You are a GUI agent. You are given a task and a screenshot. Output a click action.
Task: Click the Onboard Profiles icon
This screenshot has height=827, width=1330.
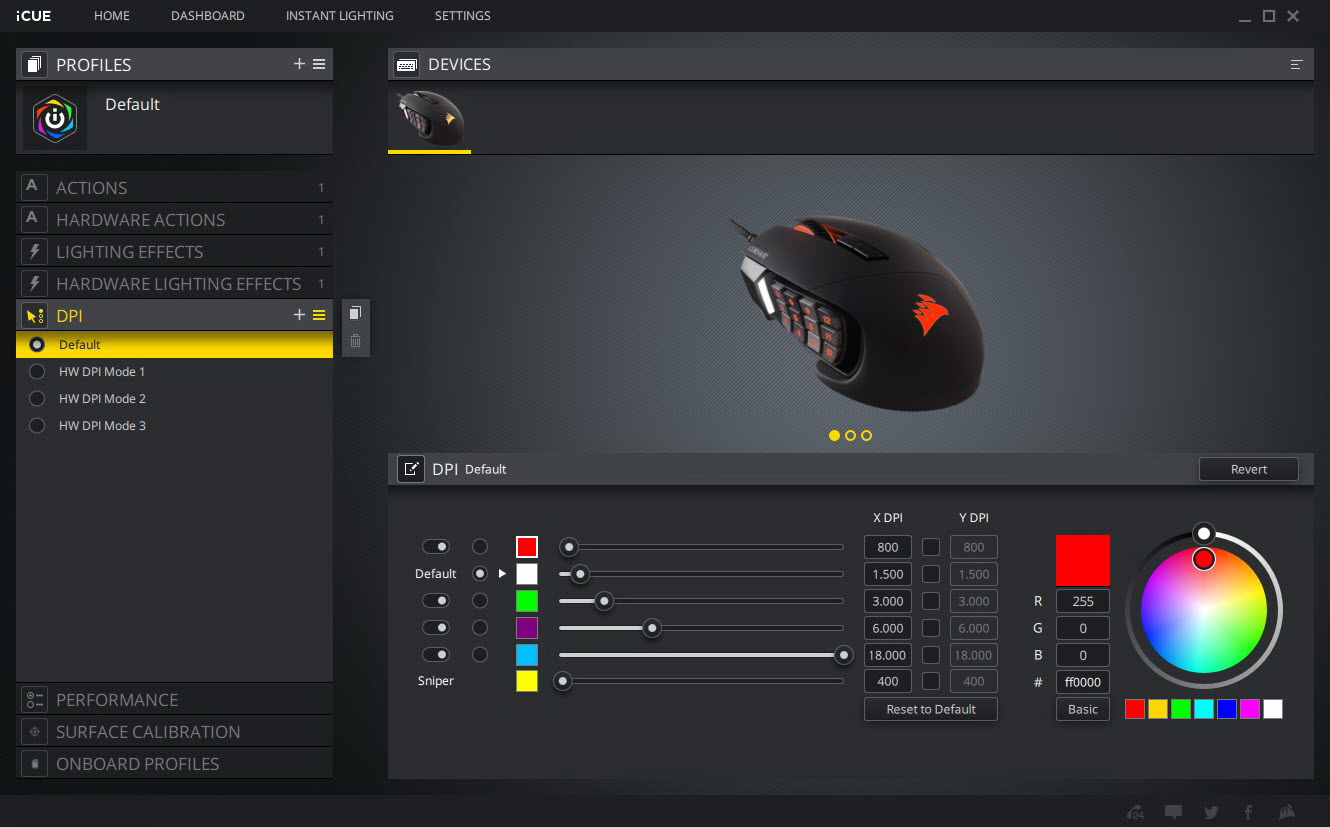point(34,763)
